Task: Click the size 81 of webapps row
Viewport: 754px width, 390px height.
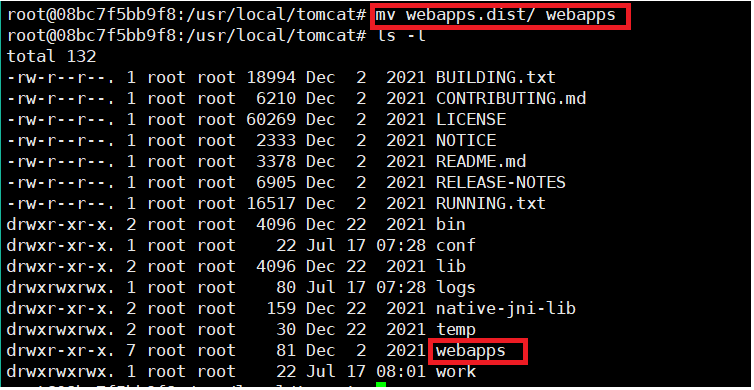Action: pyautogui.click(x=286, y=350)
